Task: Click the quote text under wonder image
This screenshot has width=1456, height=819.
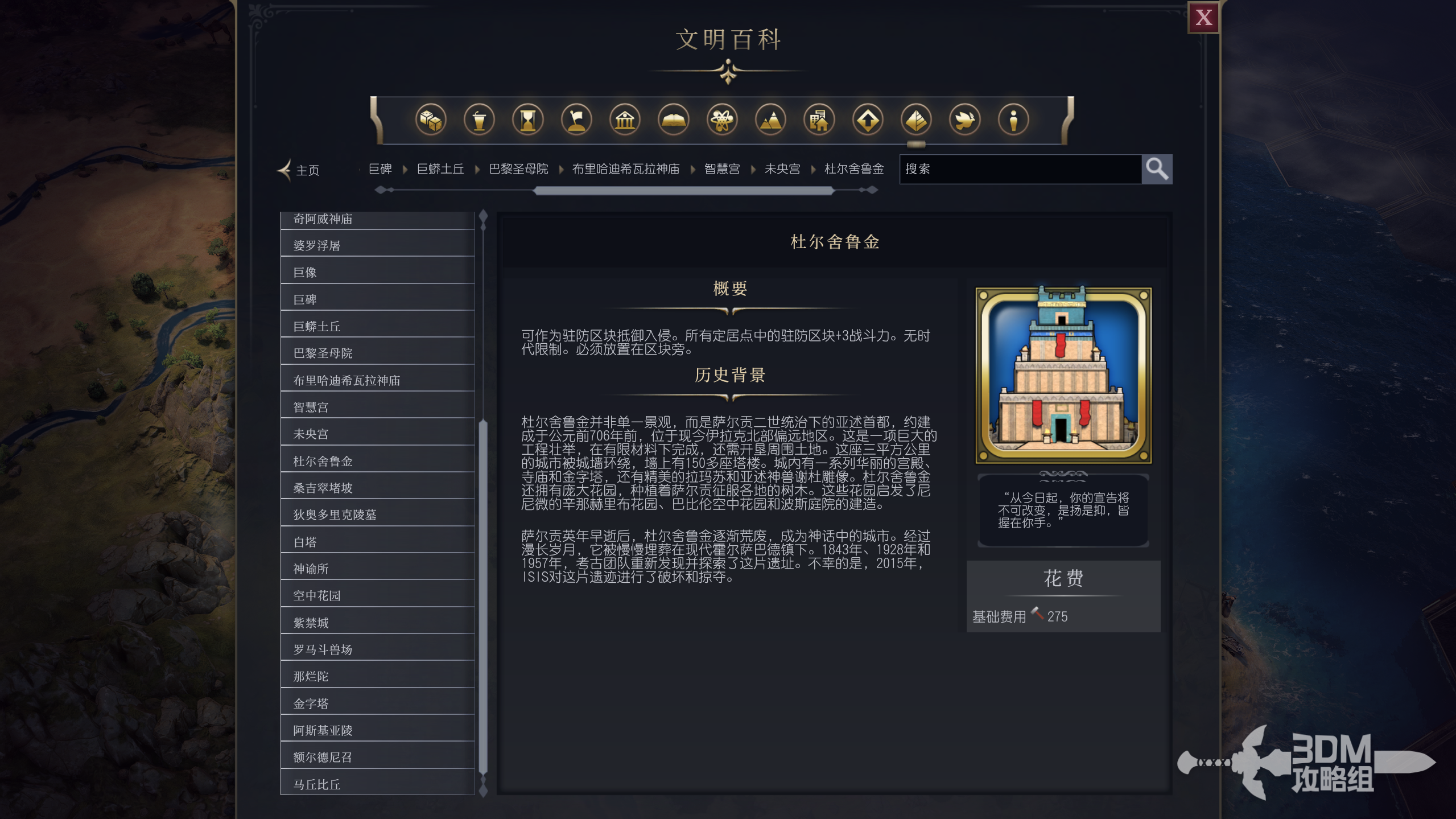Action: (1063, 511)
